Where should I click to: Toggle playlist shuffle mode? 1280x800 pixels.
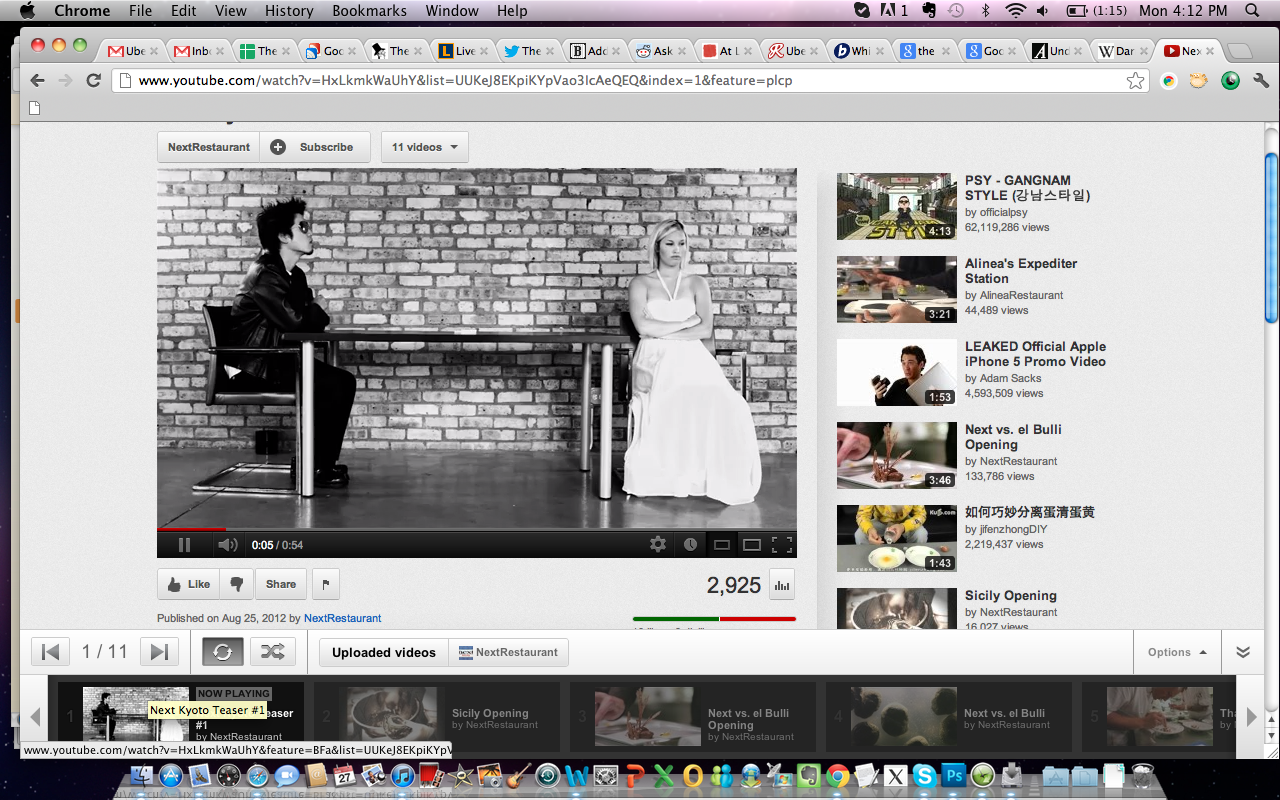pos(272,652)
